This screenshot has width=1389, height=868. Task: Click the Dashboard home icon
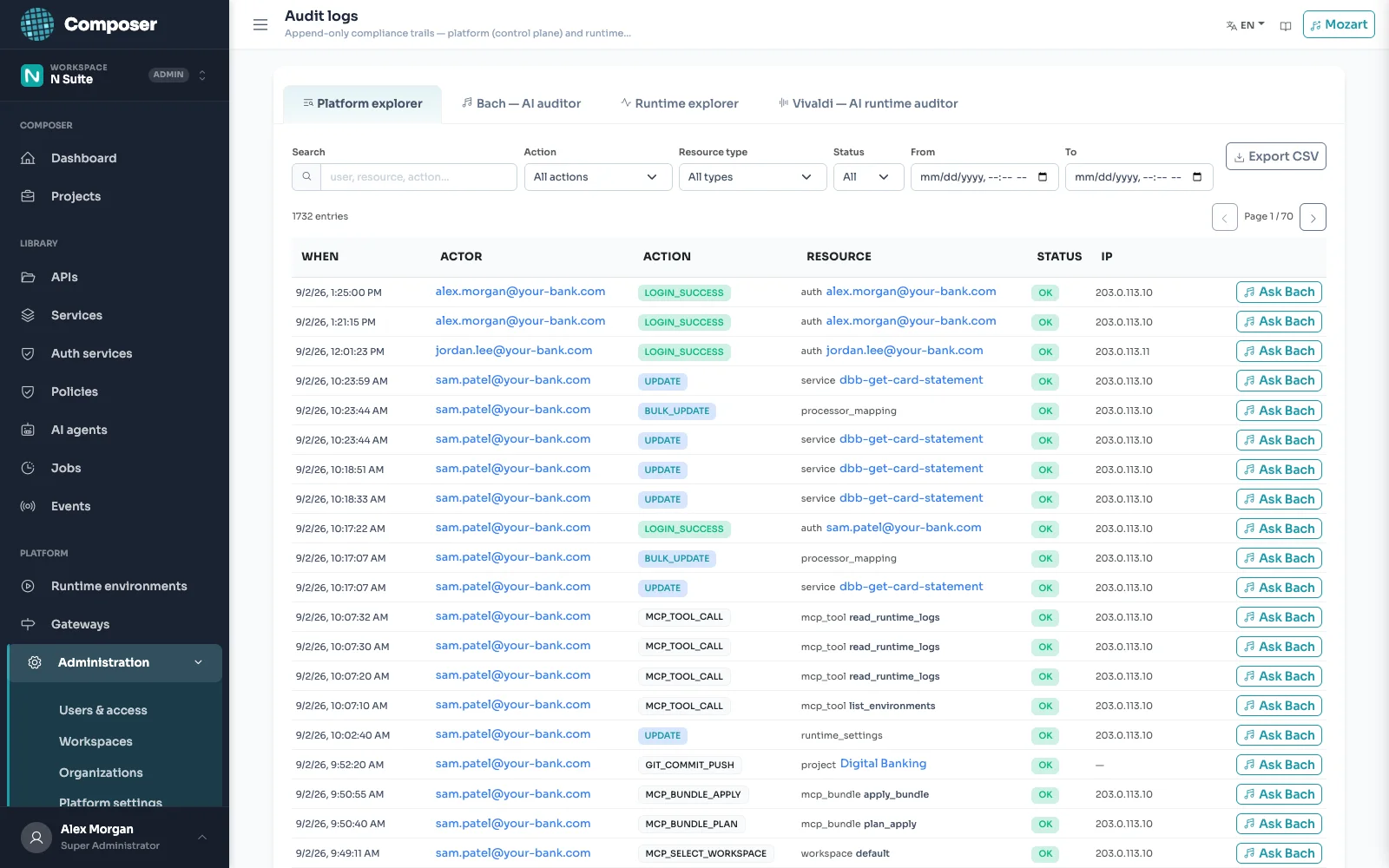pos(28,158)
